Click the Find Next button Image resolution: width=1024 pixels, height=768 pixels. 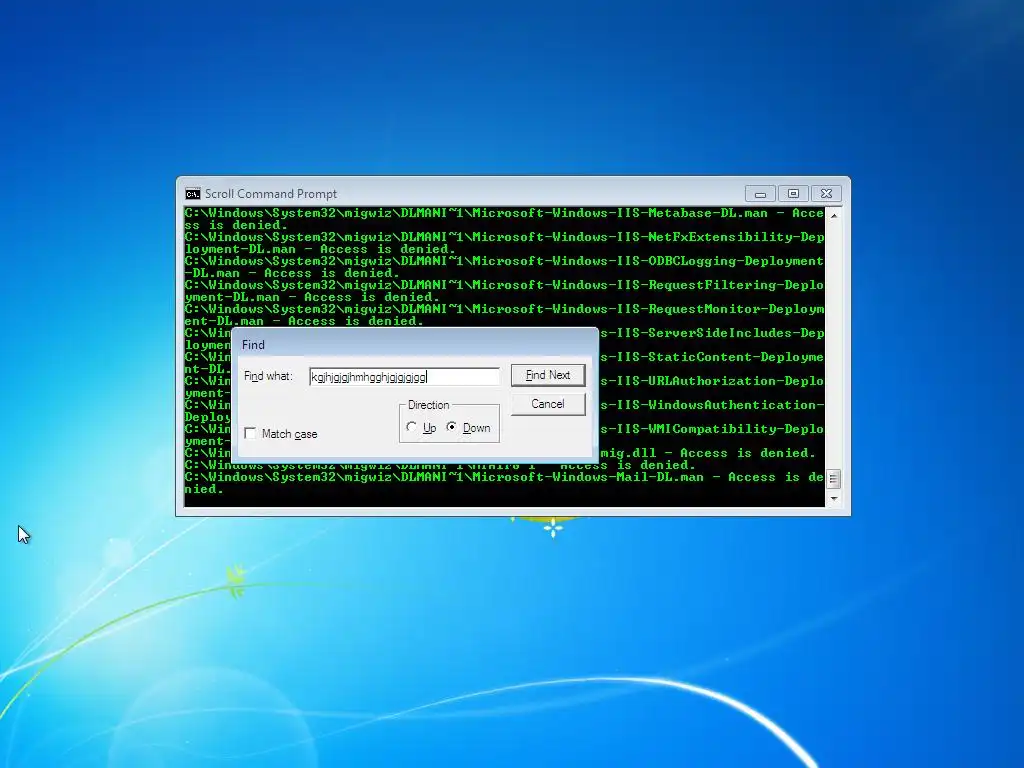(548, 375)
